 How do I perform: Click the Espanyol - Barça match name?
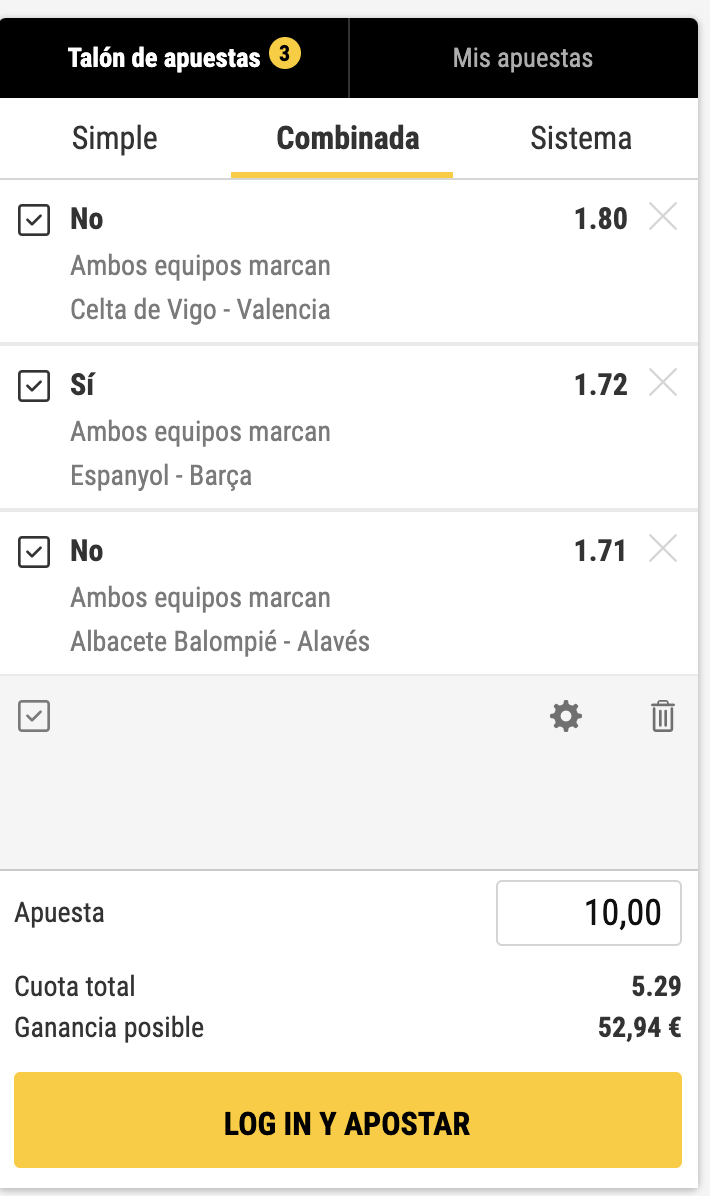pyautogui.click(x=161, y=475)
